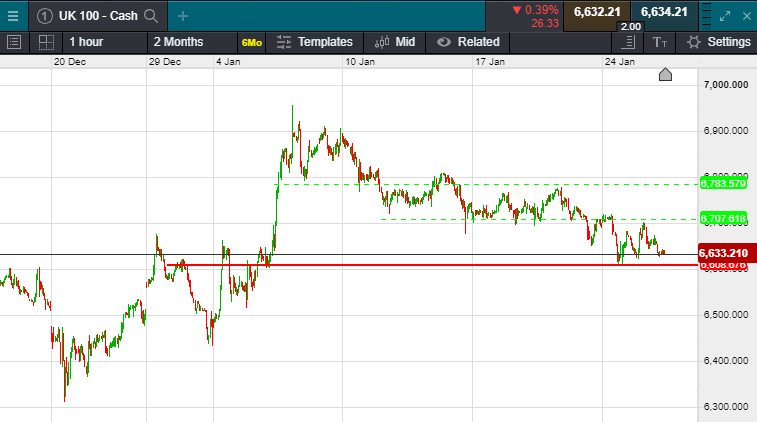Open the Templates menu

[x=315, y=42]
